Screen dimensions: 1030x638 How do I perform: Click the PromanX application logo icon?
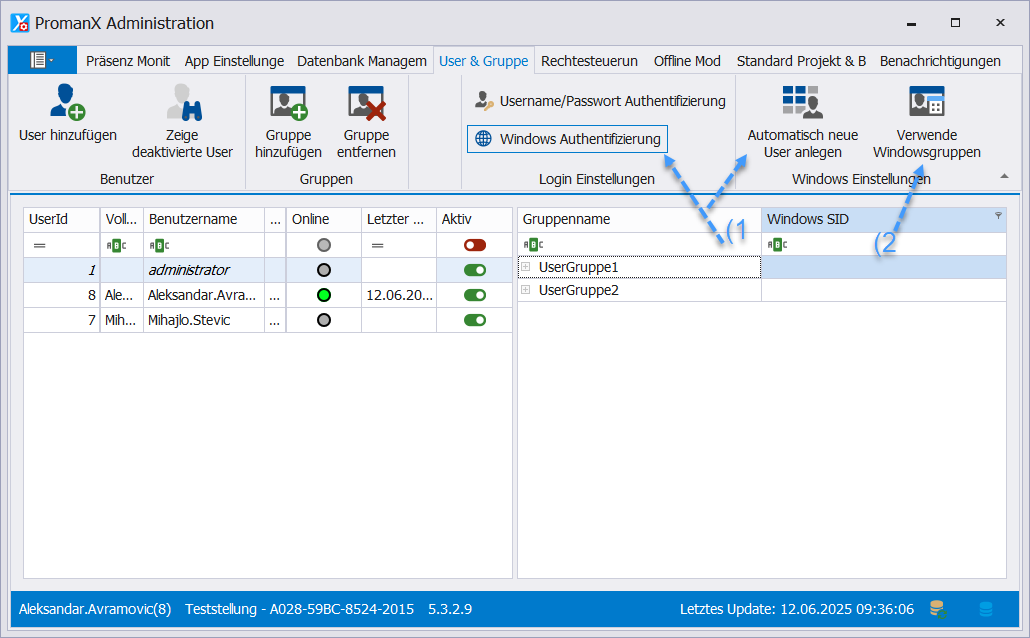[20, 23]
